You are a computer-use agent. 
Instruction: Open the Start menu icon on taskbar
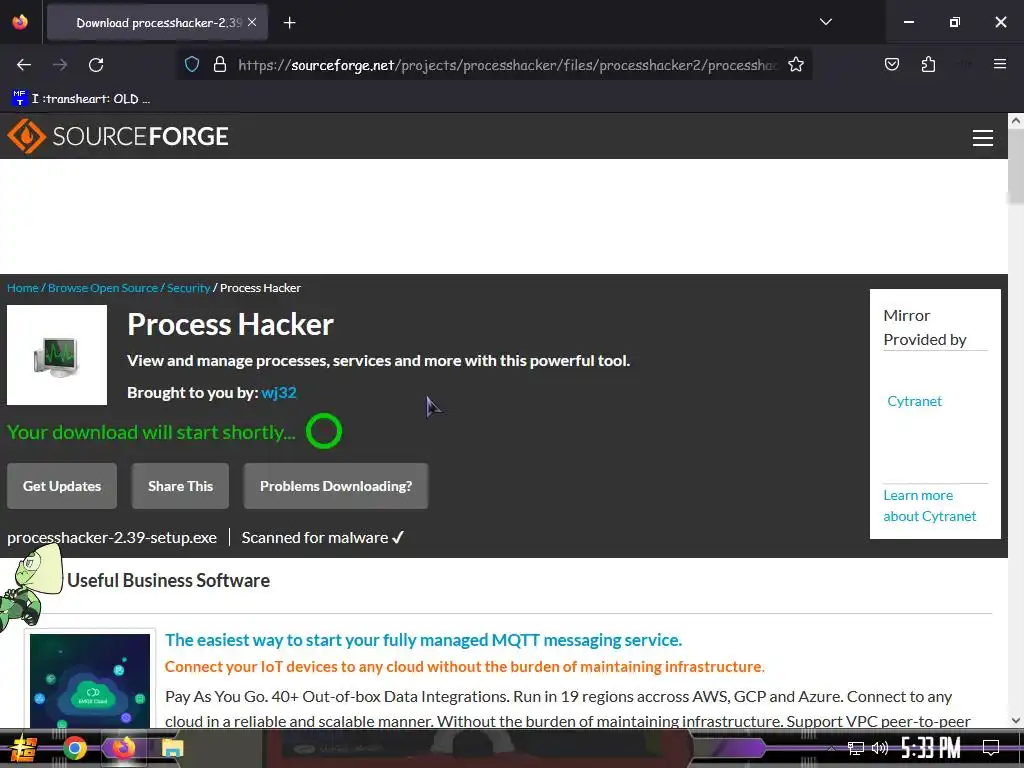[25, 748]
